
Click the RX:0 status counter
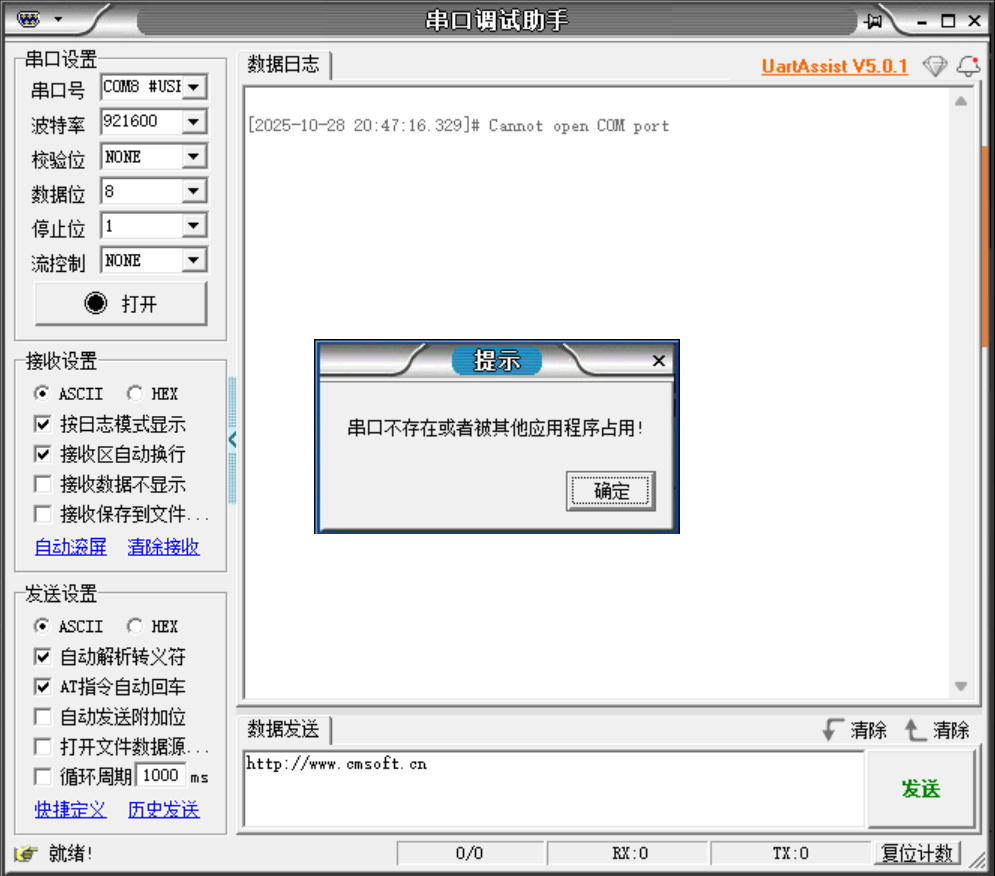(628, 853)
